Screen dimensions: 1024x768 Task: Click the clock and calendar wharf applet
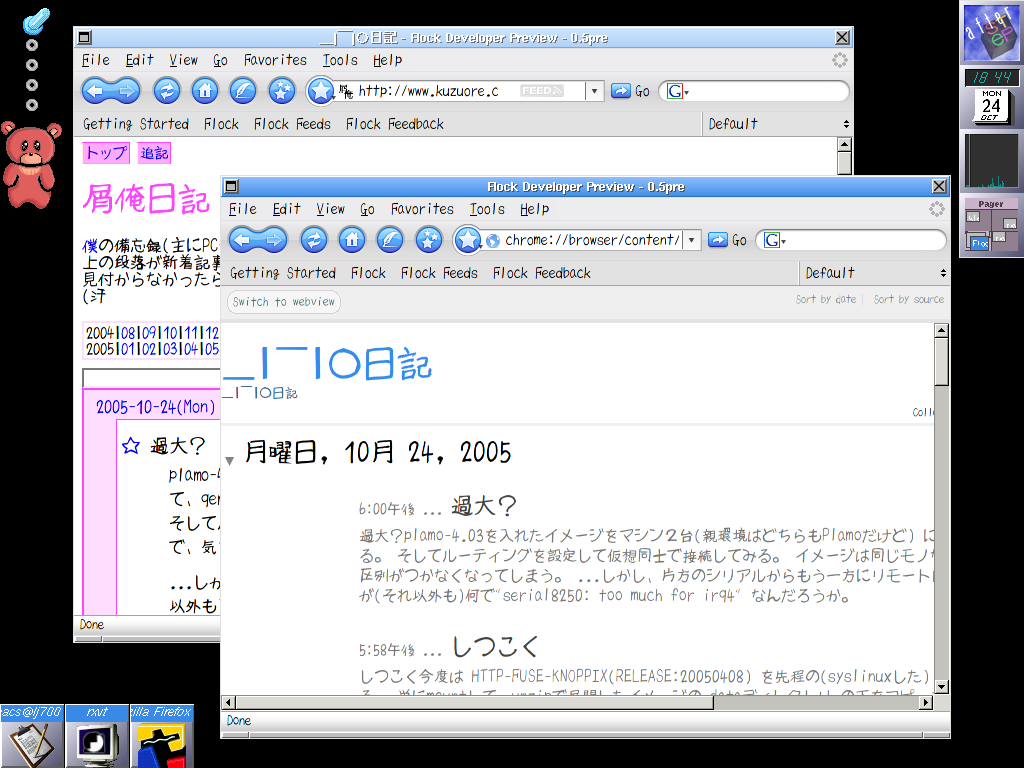tap(991, 97)
